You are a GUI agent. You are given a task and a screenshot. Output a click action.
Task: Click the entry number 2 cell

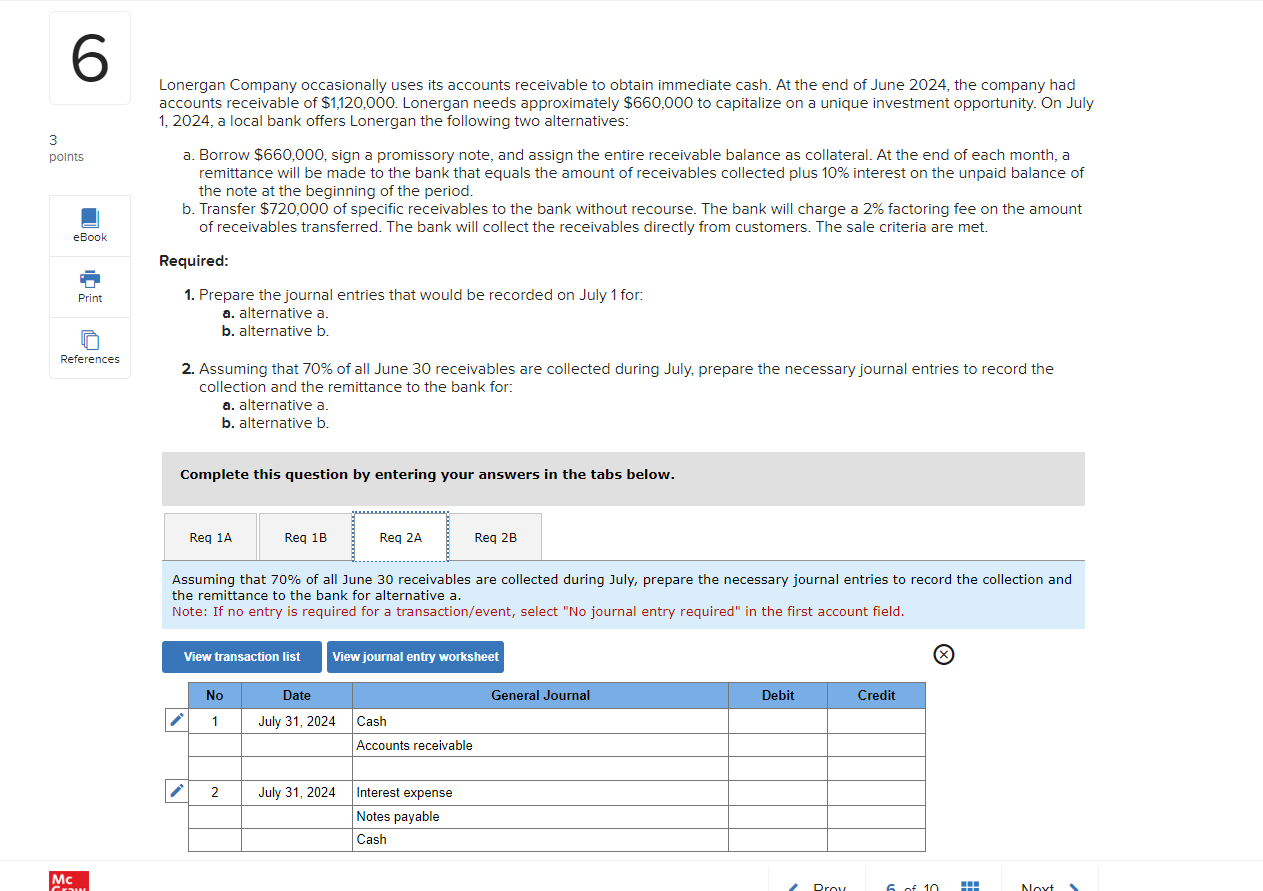coord(215,792)
